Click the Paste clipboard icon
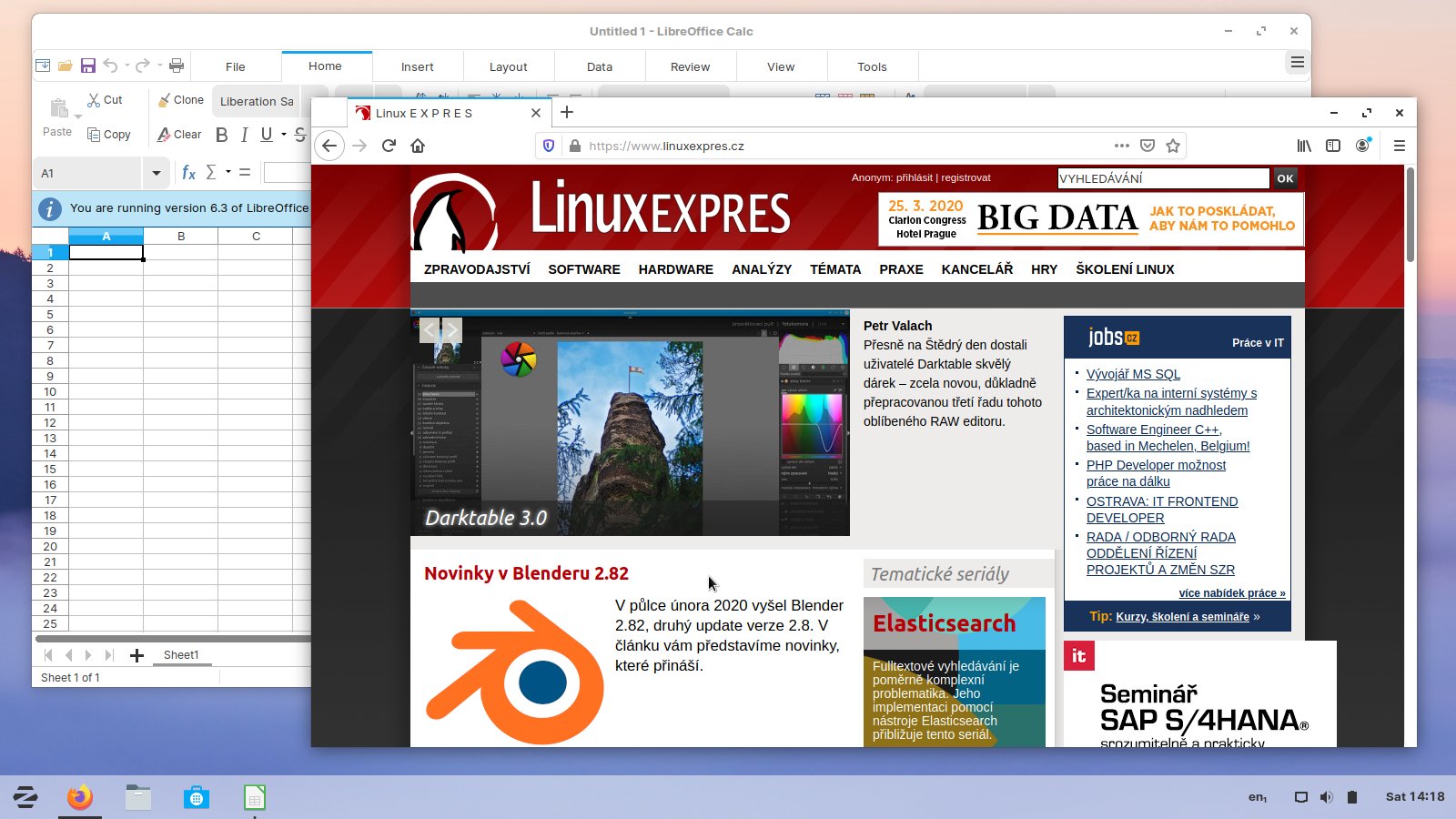1456x819 pixels. (58, 107)
